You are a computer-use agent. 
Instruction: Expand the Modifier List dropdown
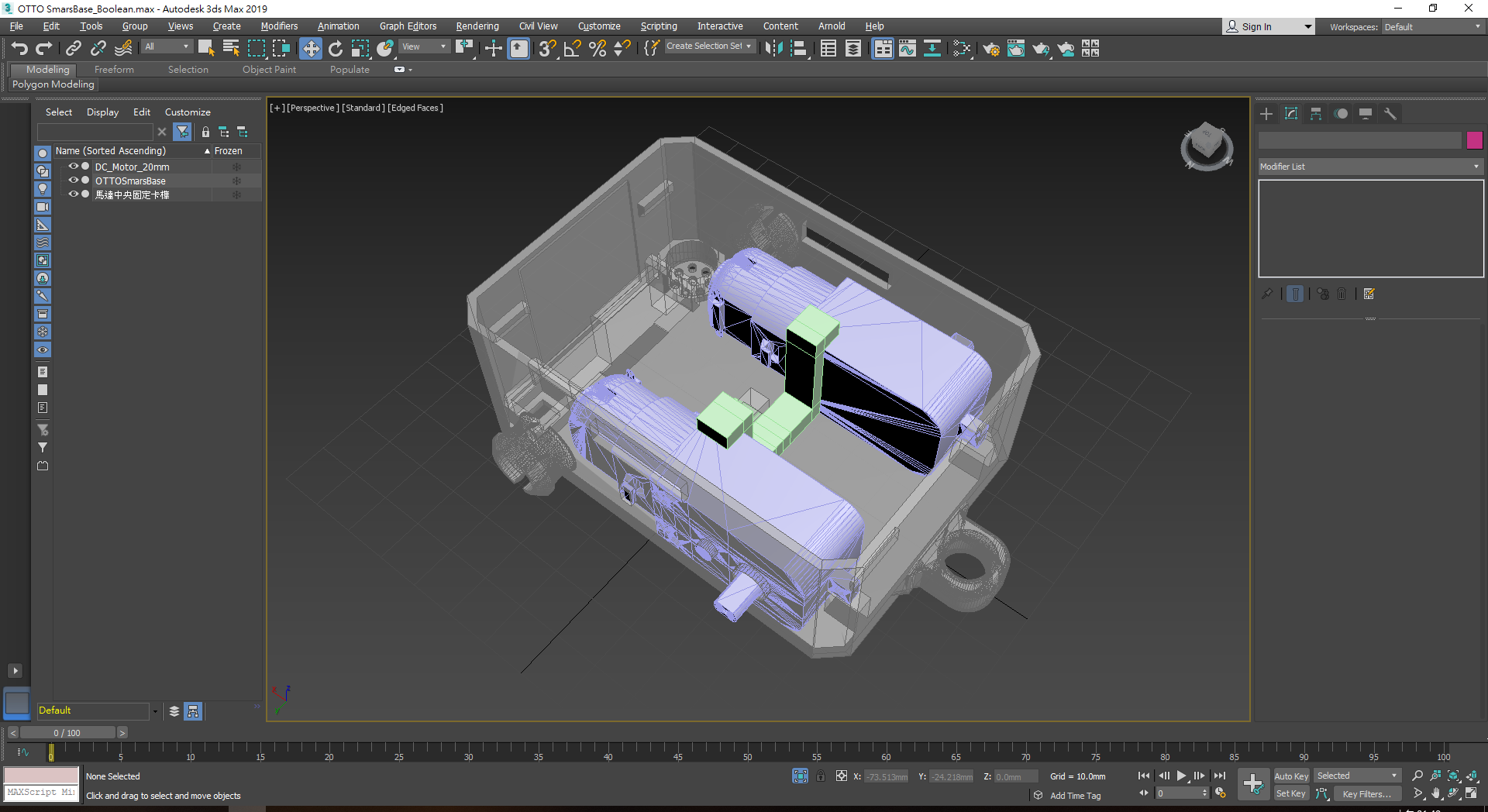point(1370,167)
